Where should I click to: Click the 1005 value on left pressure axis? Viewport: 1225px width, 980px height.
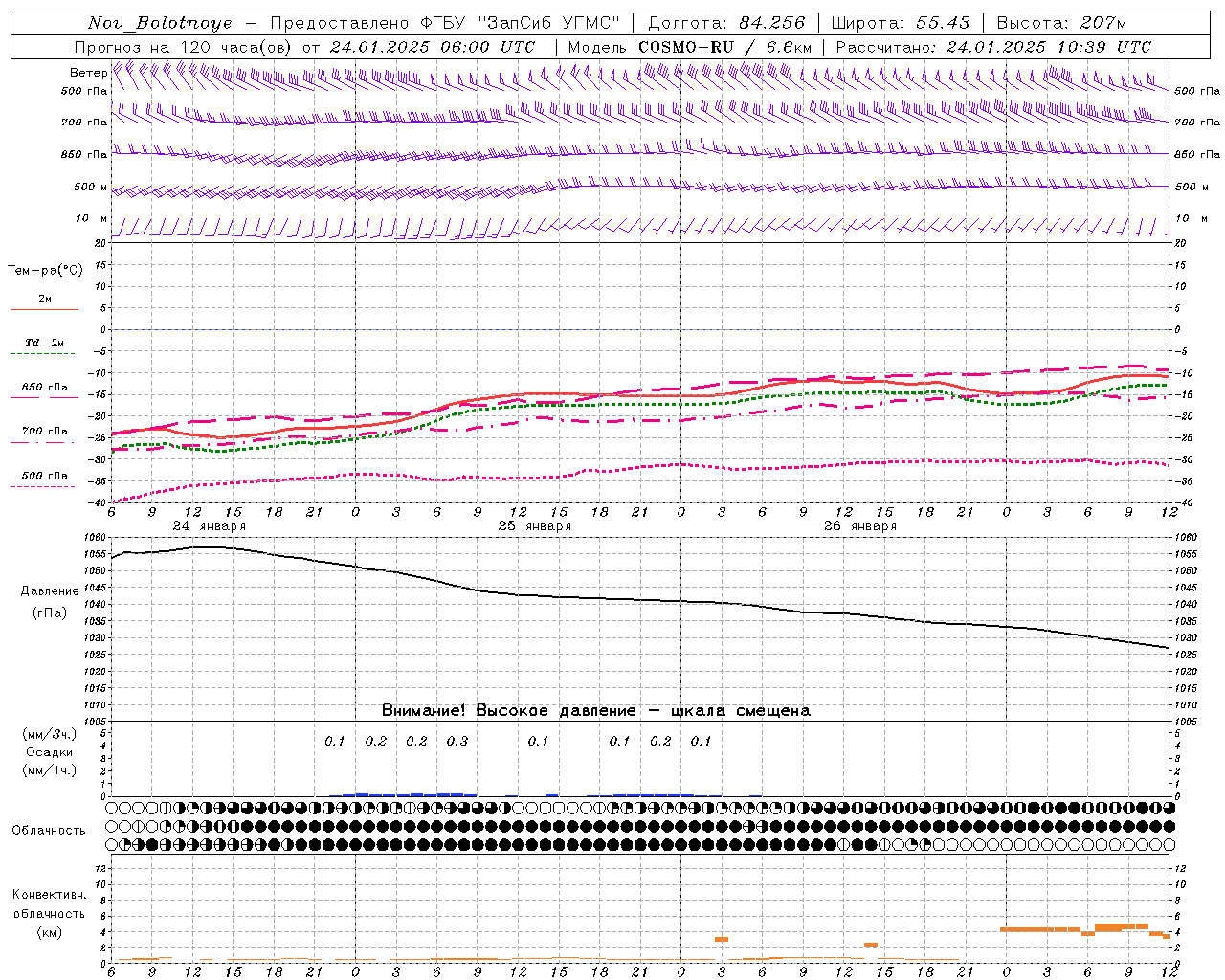coord(96,722)
